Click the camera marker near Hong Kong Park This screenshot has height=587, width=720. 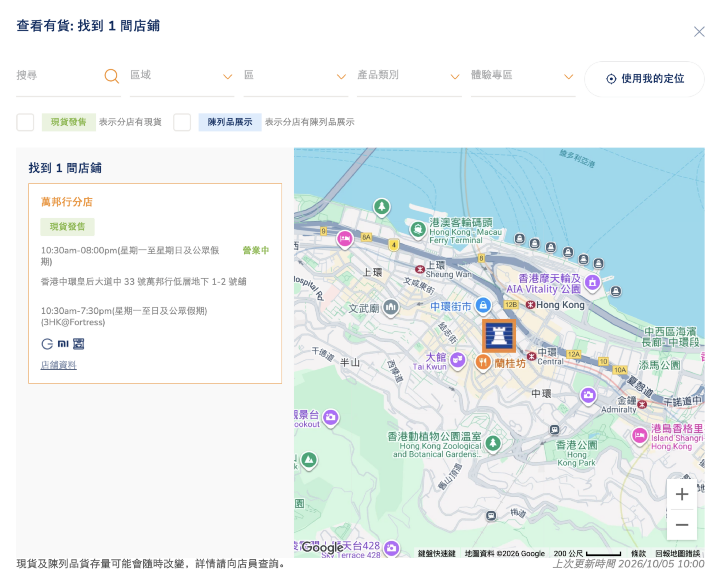click(588, 395)
